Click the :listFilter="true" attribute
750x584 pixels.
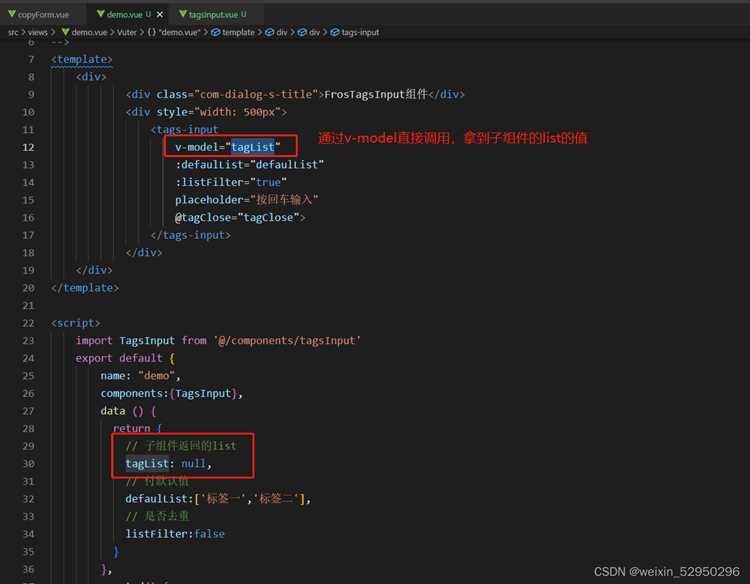click(x=231, y=182)
